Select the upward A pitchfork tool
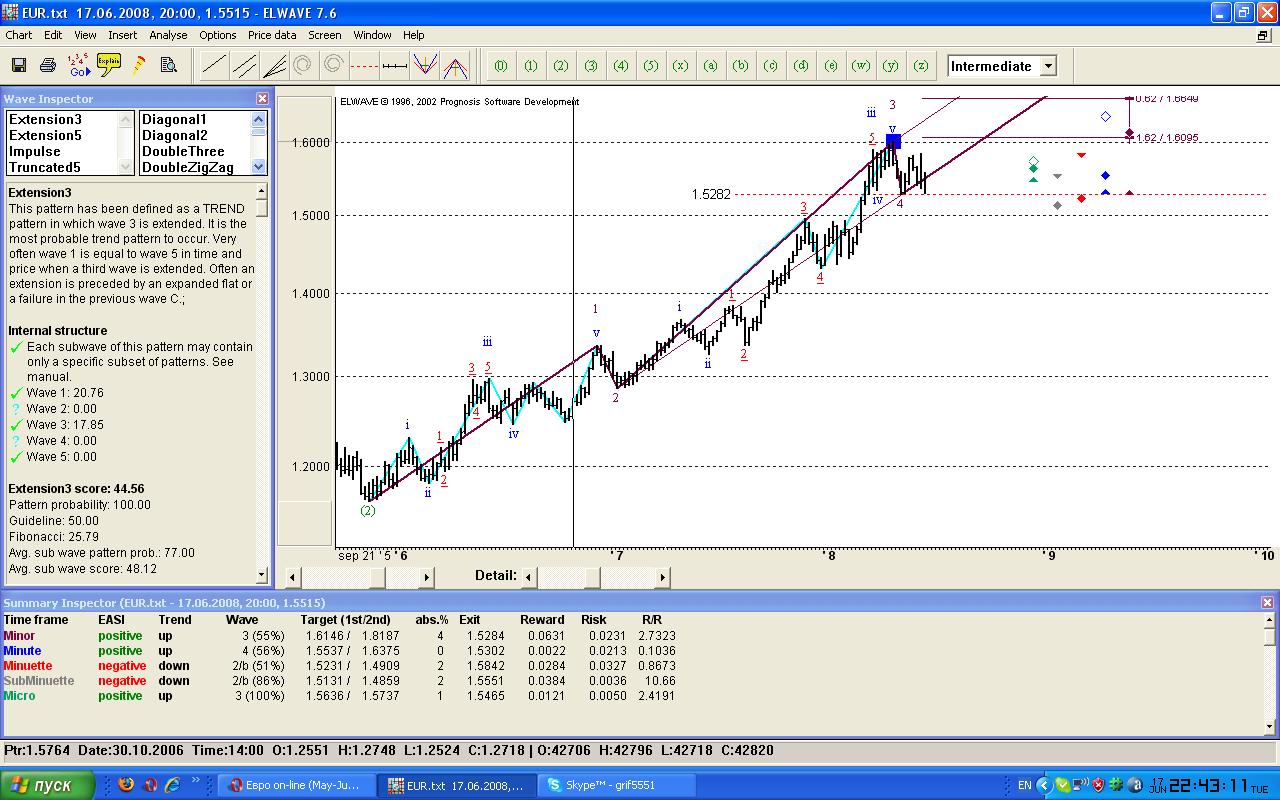1280x800 pixels. click(455, 66)
